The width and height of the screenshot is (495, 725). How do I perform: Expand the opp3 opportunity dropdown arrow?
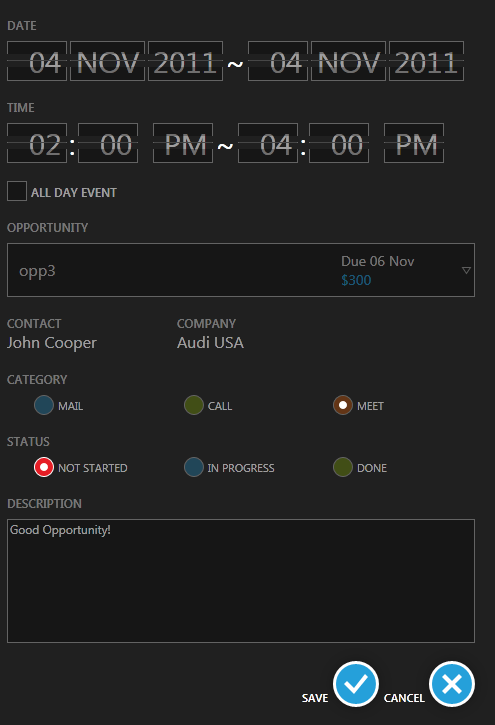tap(466, 270)
